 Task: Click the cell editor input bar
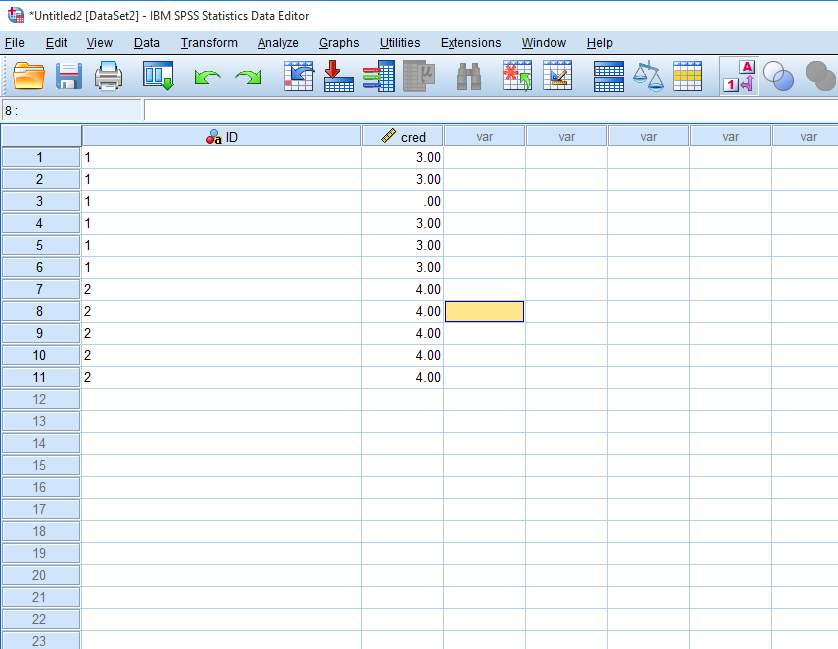pyautogui.click(x=490, y=110)
